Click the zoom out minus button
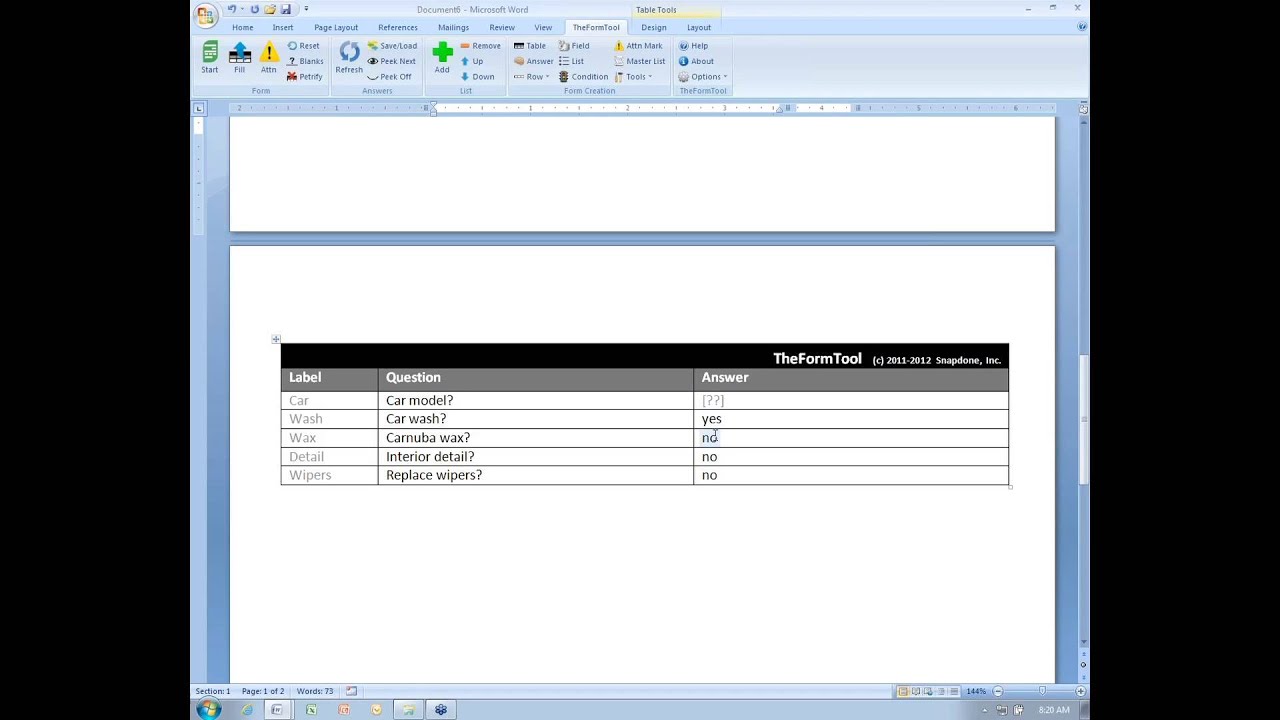This screenshot has width=1280, height=720. [x=997, y=691]
